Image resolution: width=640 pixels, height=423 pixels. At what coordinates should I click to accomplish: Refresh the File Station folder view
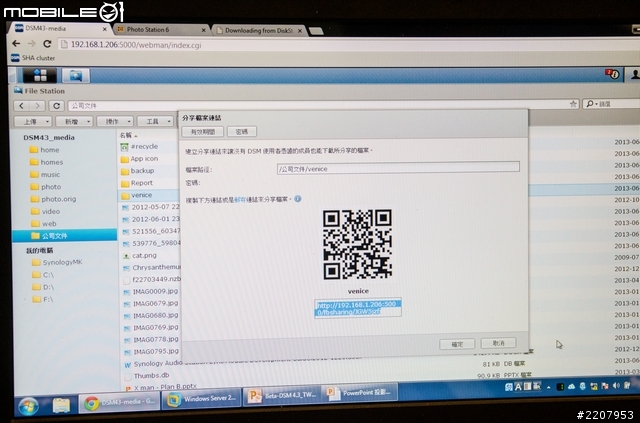(x=57, y=106)
